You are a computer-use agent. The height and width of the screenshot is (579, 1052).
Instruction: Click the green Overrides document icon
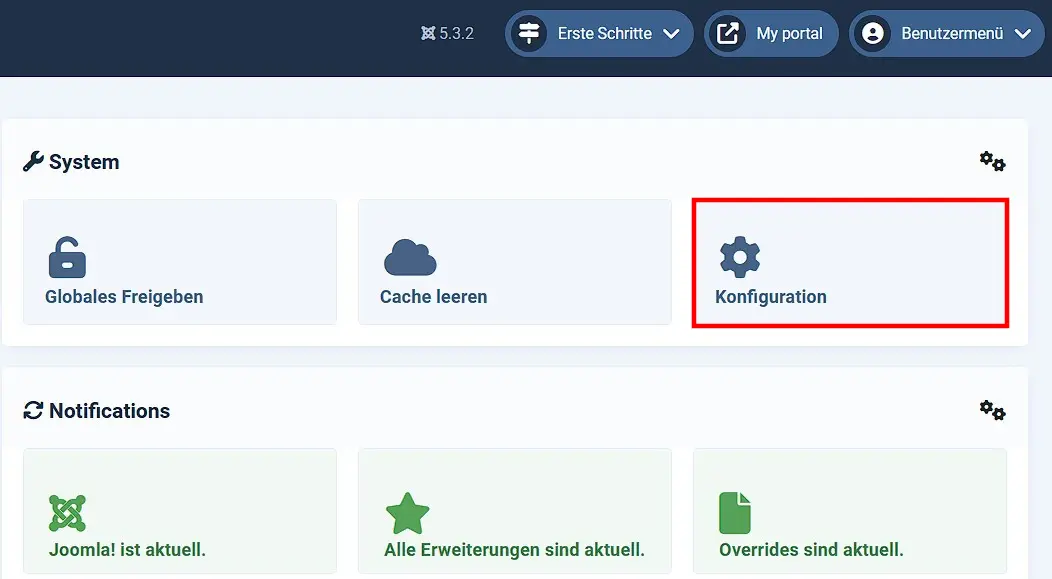(x=736, y=512)
